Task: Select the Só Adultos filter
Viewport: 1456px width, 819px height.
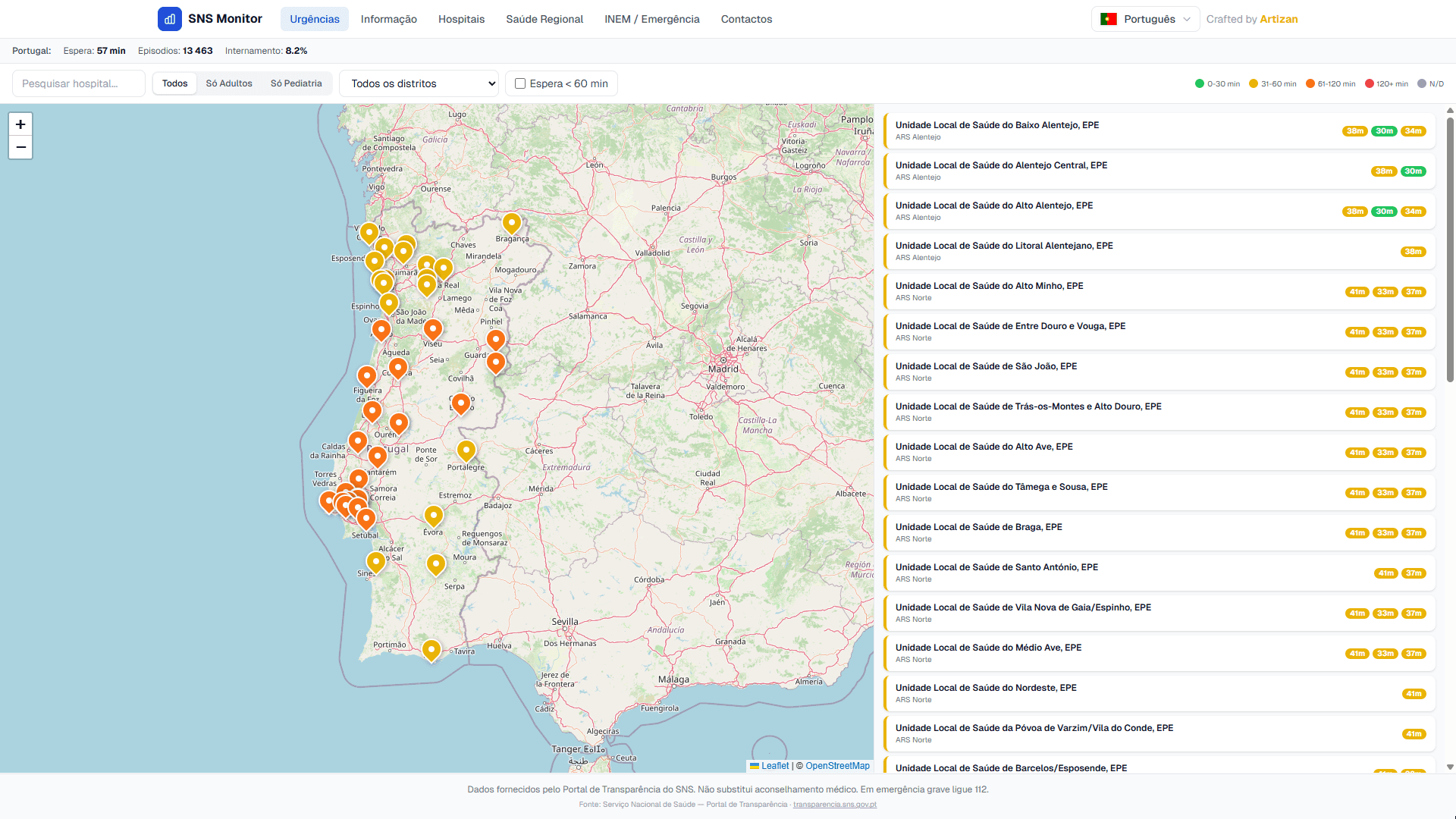Action: tap(229, 83)
